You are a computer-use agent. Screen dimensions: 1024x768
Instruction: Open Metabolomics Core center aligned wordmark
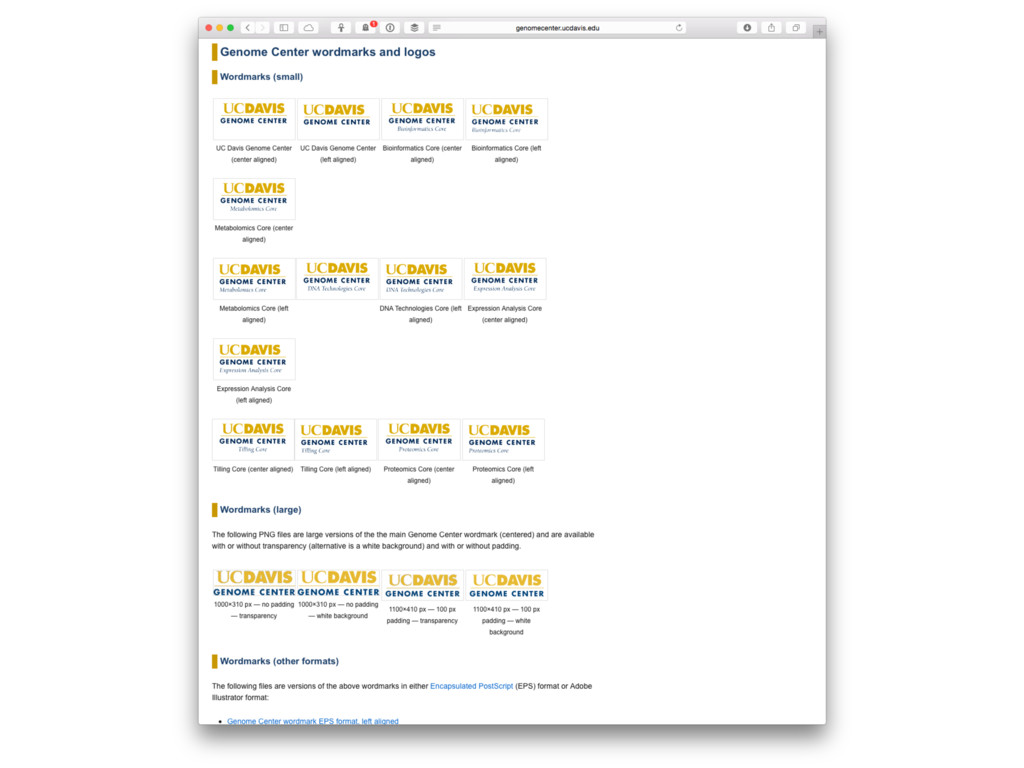click(254, 199)
